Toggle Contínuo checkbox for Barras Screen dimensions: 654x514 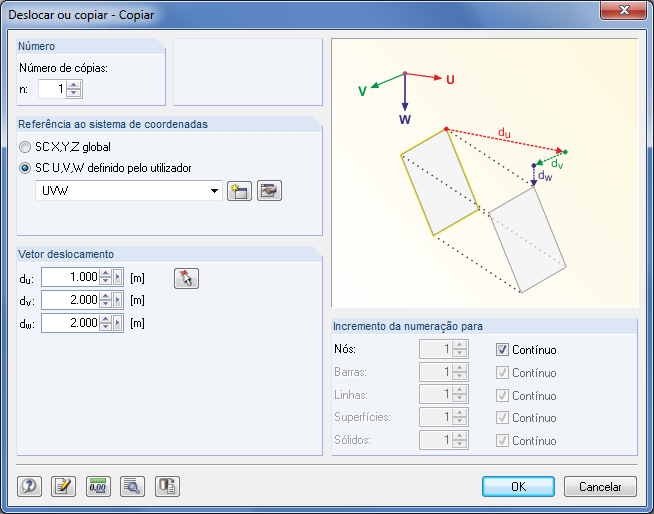(502, 373)
